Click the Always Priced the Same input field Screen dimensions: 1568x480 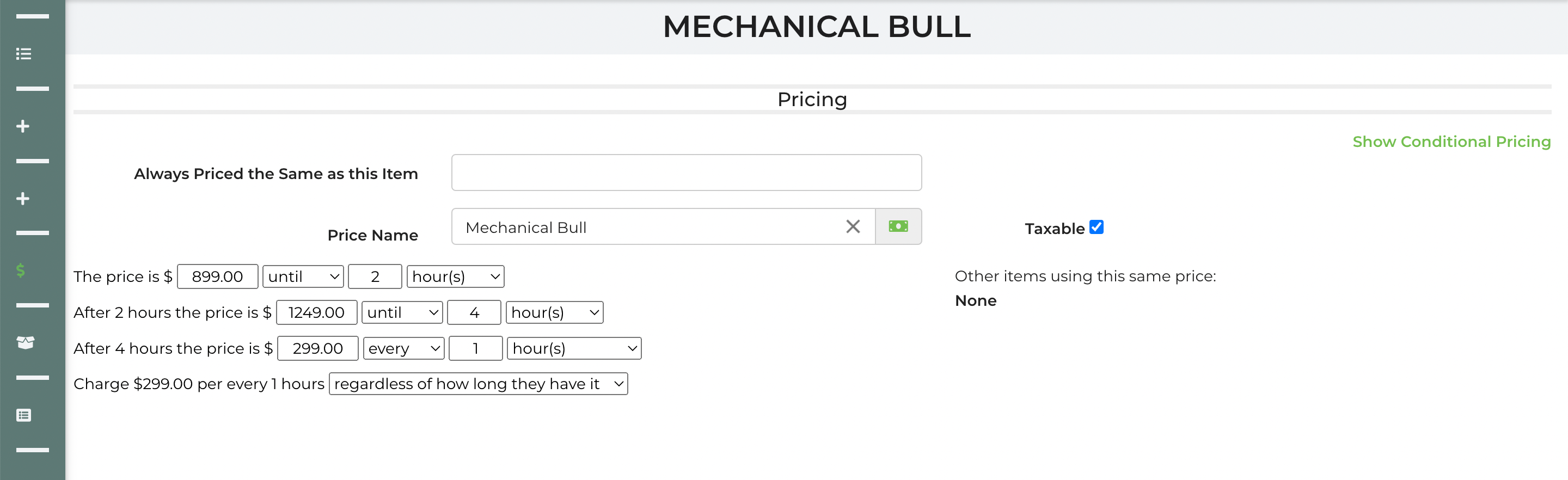[686, 173]
